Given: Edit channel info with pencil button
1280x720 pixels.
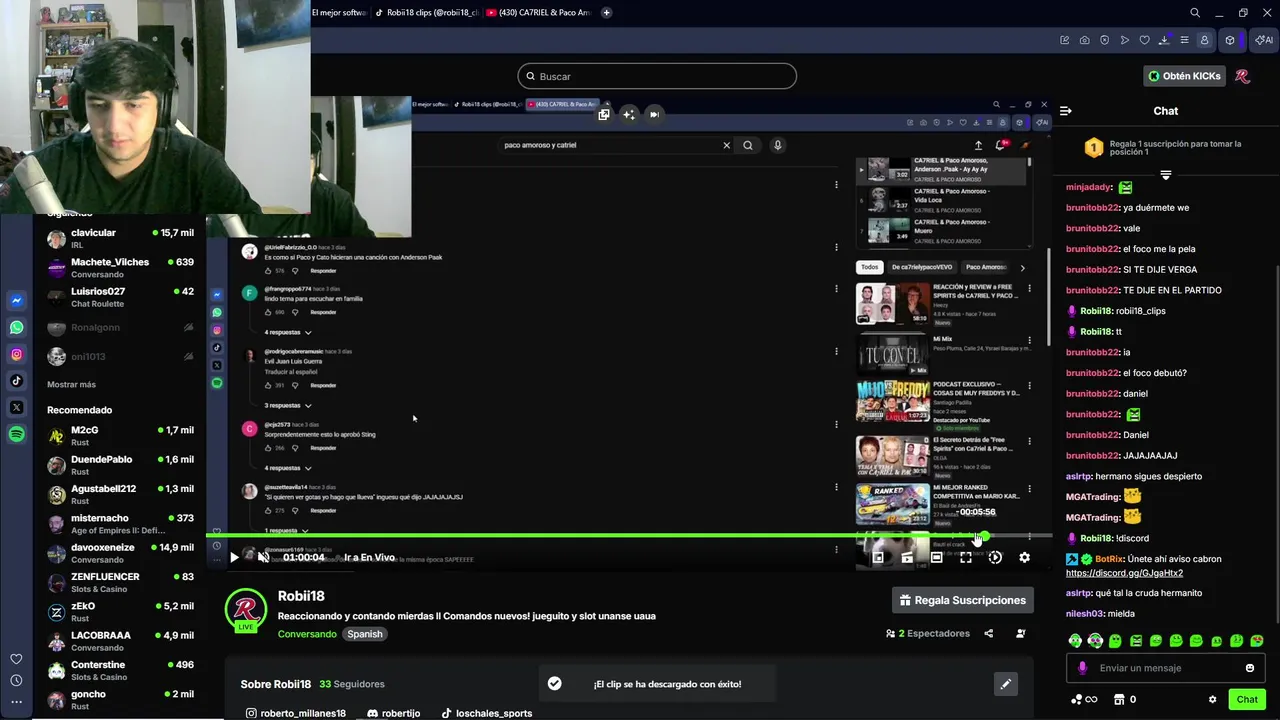Looking at the screenshot, I should click(x=1005, y=684).
